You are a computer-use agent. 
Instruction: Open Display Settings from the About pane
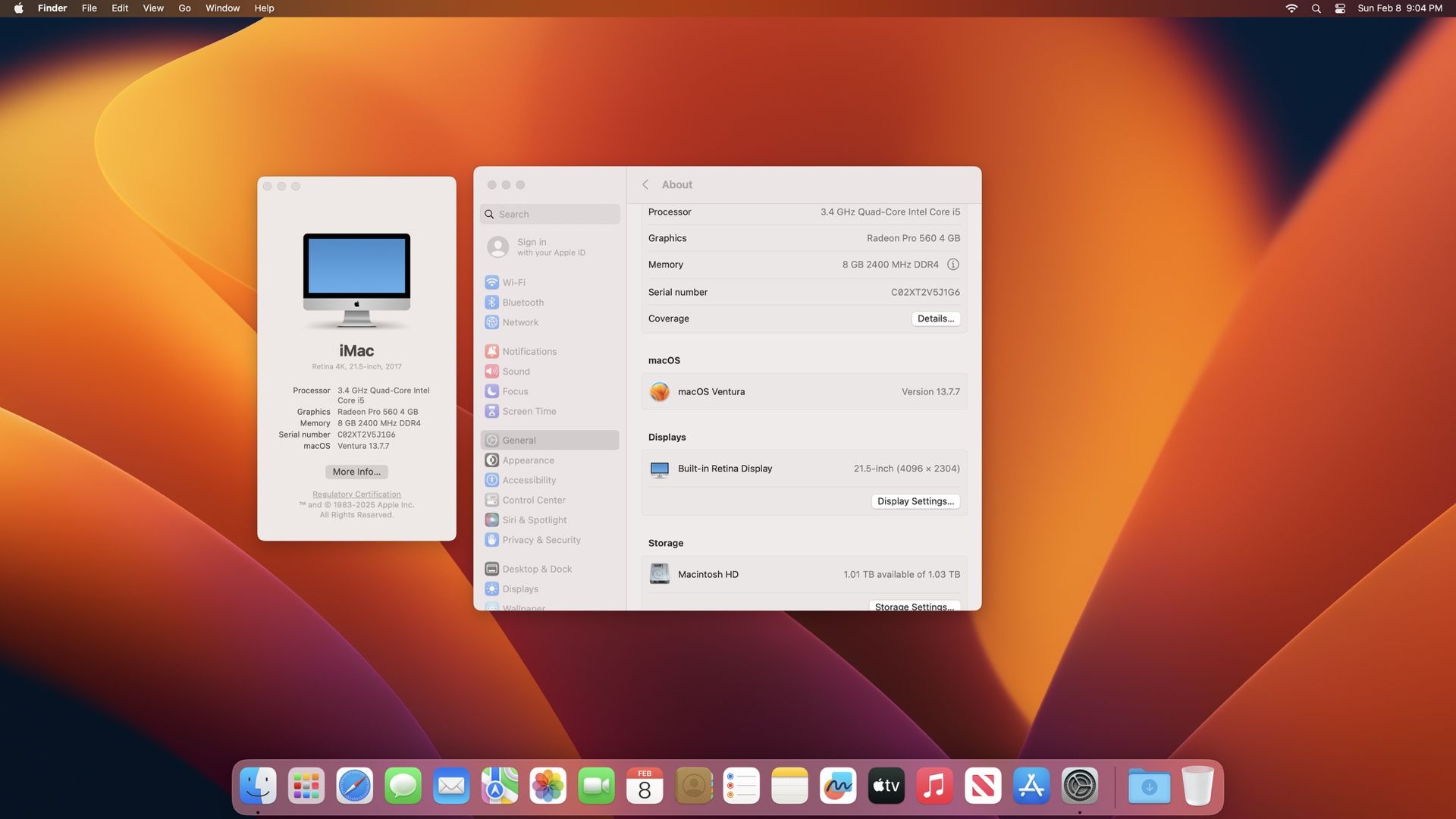coord(915,501)
